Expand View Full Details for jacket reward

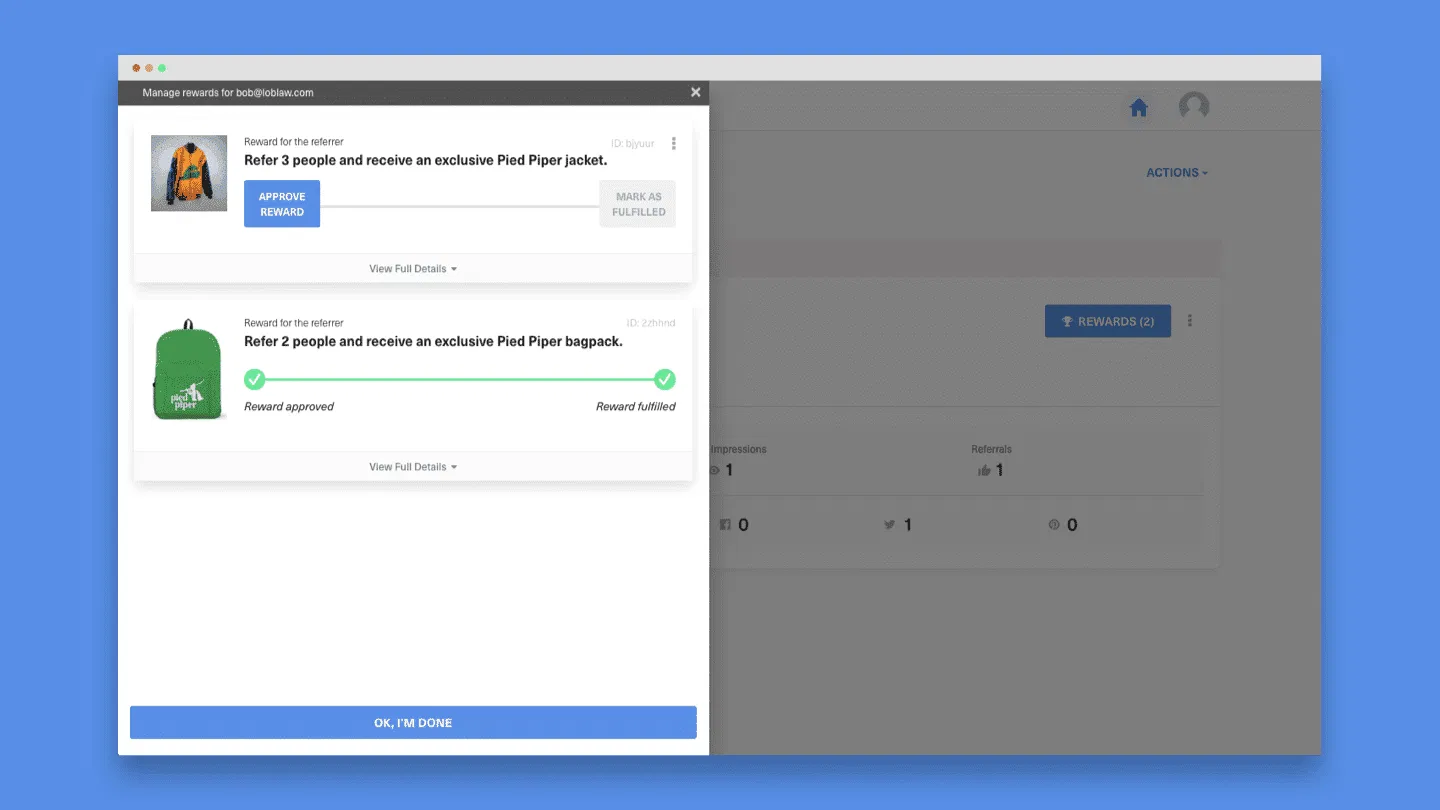pyautogui.click(x=412, y=269)
